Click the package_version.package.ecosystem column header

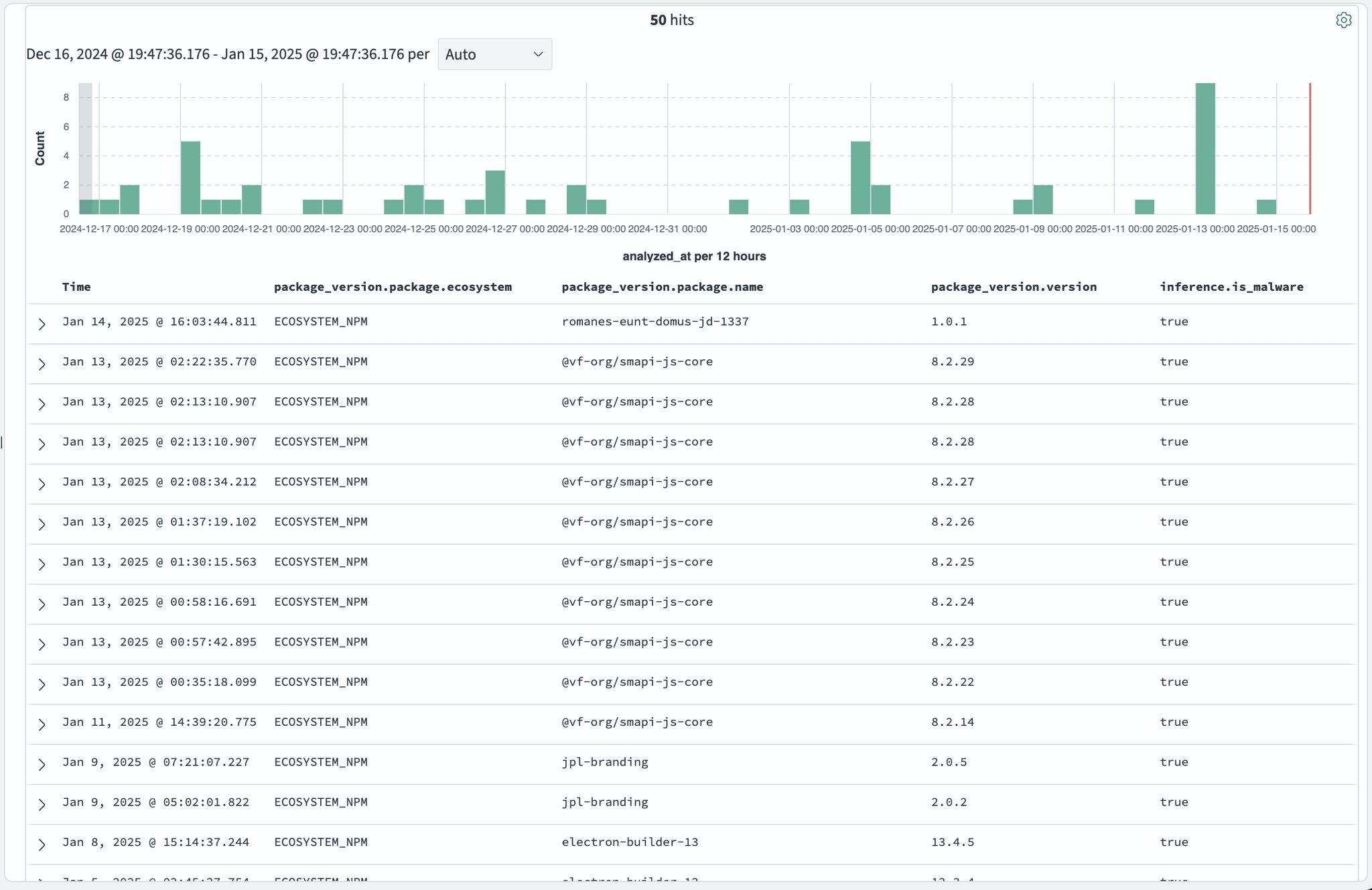[x=393, y=287]
